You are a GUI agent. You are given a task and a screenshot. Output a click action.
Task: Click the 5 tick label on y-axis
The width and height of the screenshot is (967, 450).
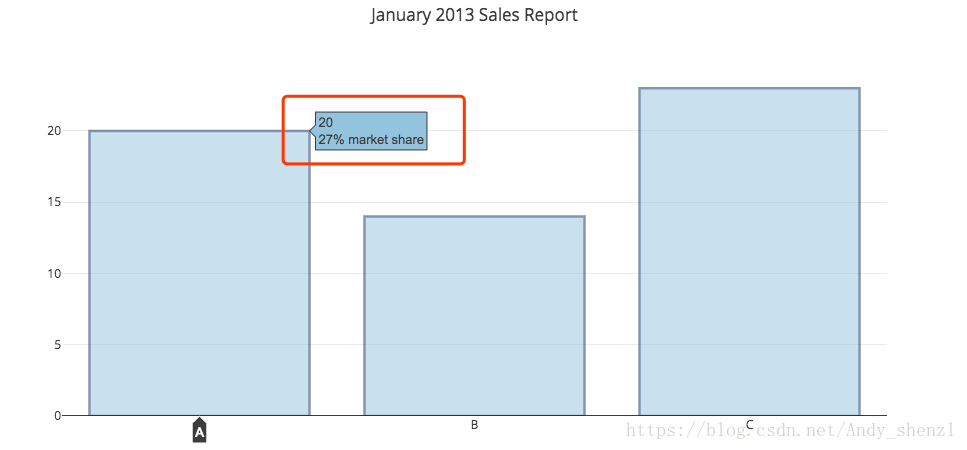click(x=57, y=345)
